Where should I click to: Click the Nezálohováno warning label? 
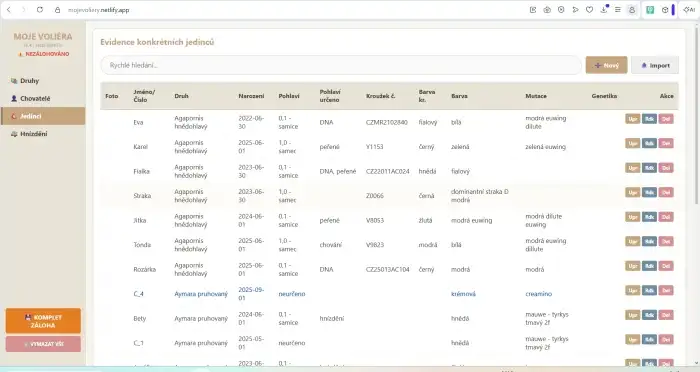tap(43, 54)
